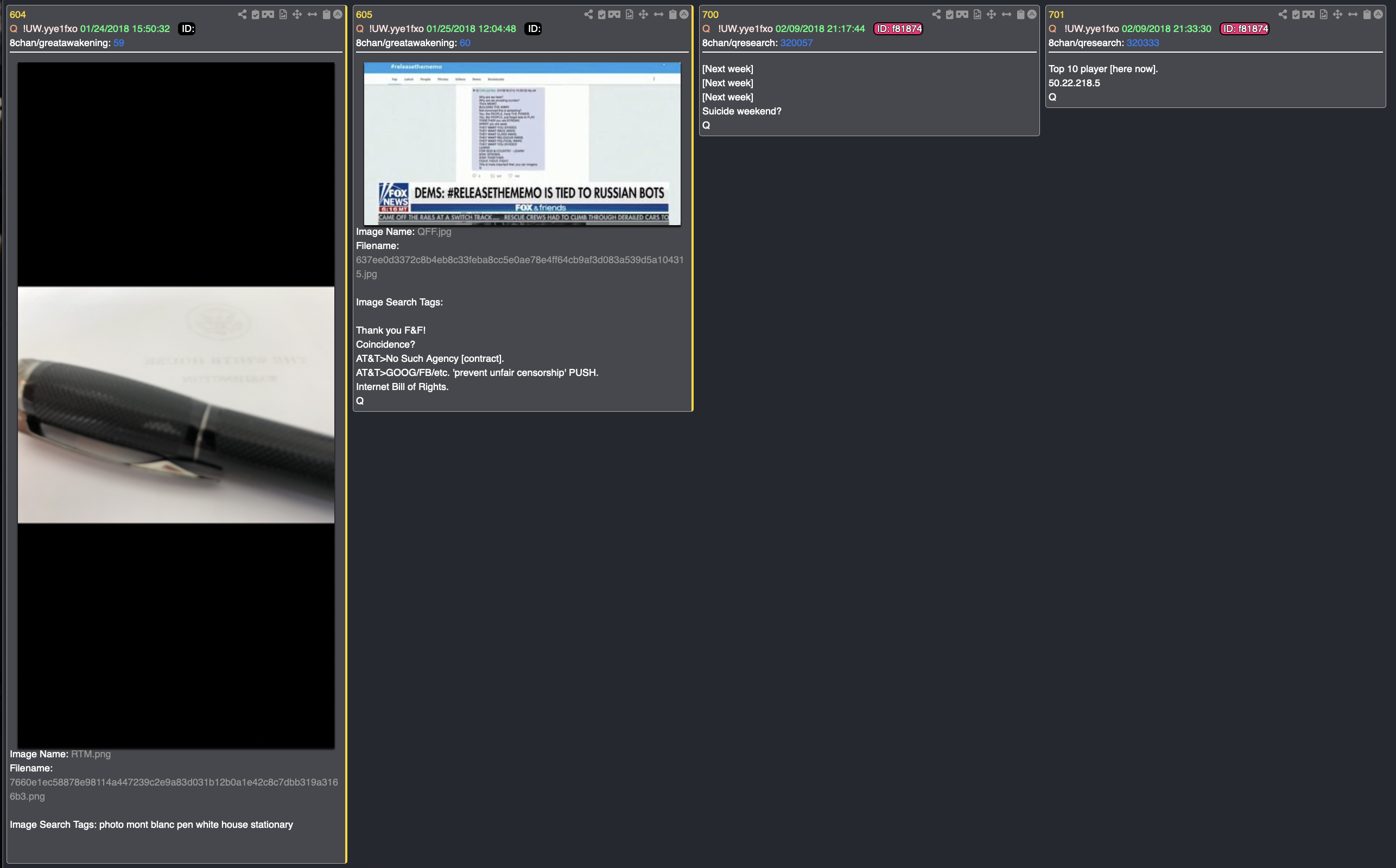Click the horizontal resize arrows on post 700
This screenshot has width=1396, height=868.
pos(1007,14)
